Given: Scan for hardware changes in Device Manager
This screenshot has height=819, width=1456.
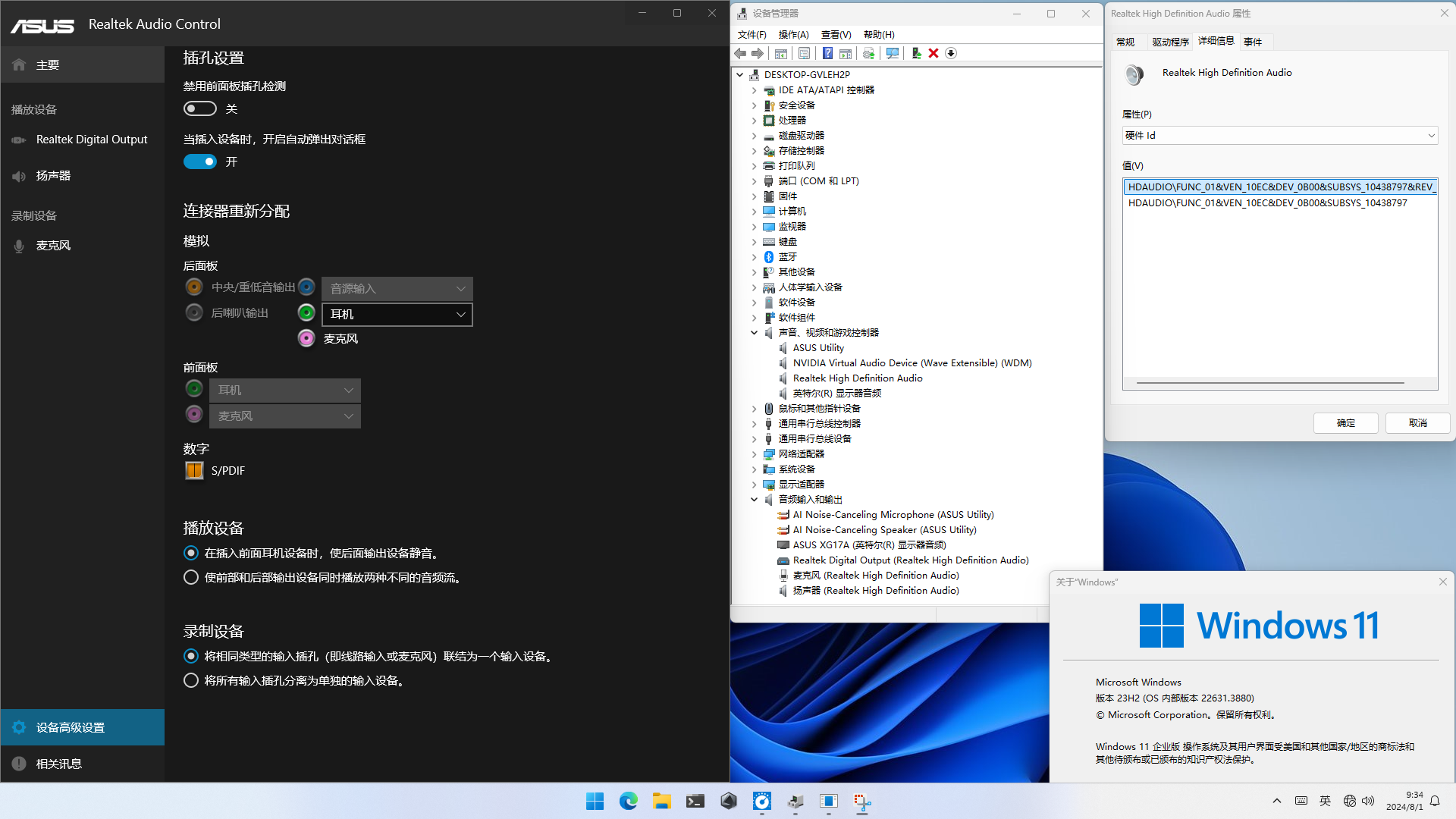Looking at the screenshot, I should tap(892, 53).
